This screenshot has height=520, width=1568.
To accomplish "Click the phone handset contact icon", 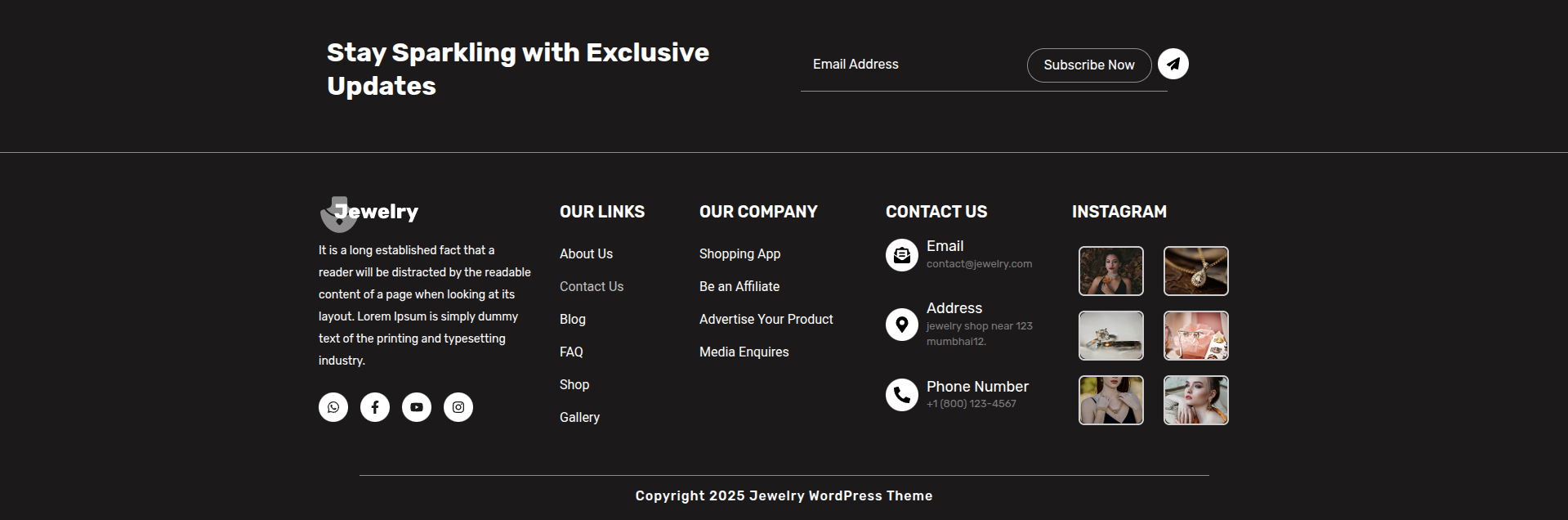I will (902, 395).
